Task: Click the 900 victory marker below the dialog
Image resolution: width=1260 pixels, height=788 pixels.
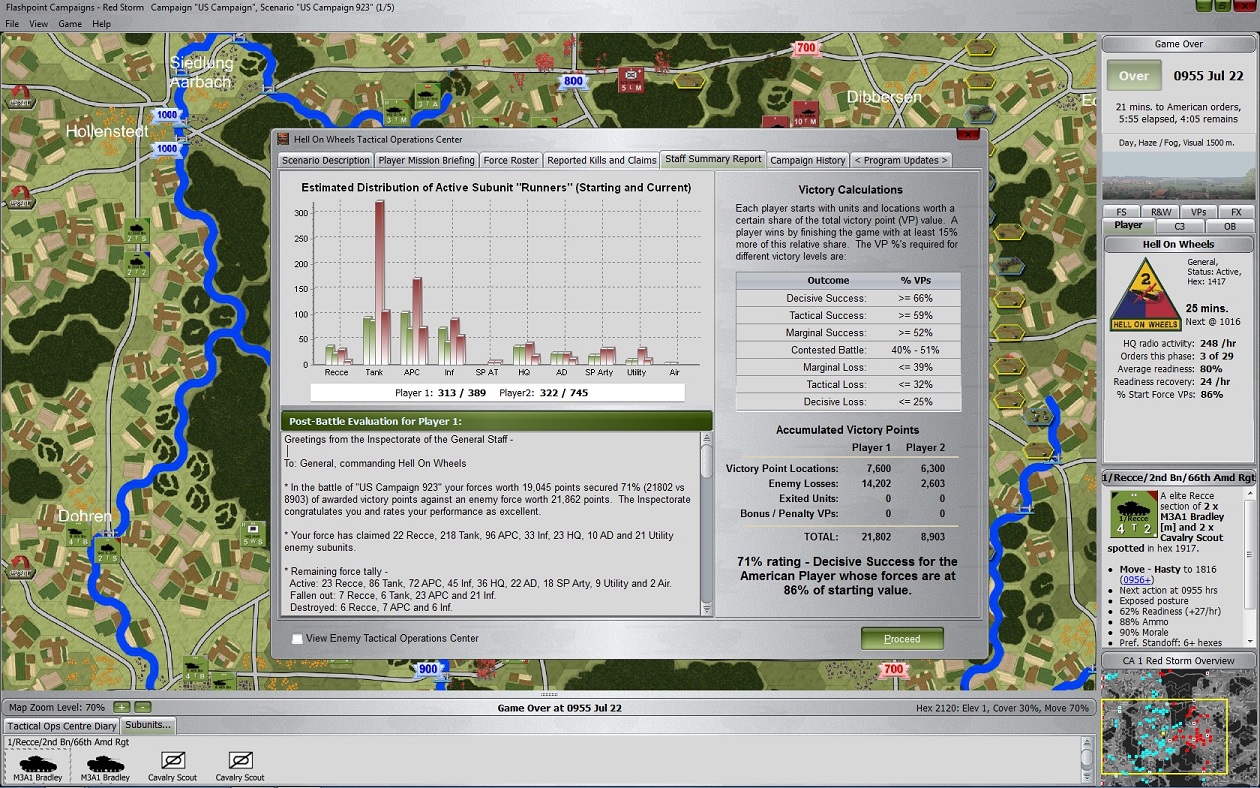Action: tap(428, 669)
